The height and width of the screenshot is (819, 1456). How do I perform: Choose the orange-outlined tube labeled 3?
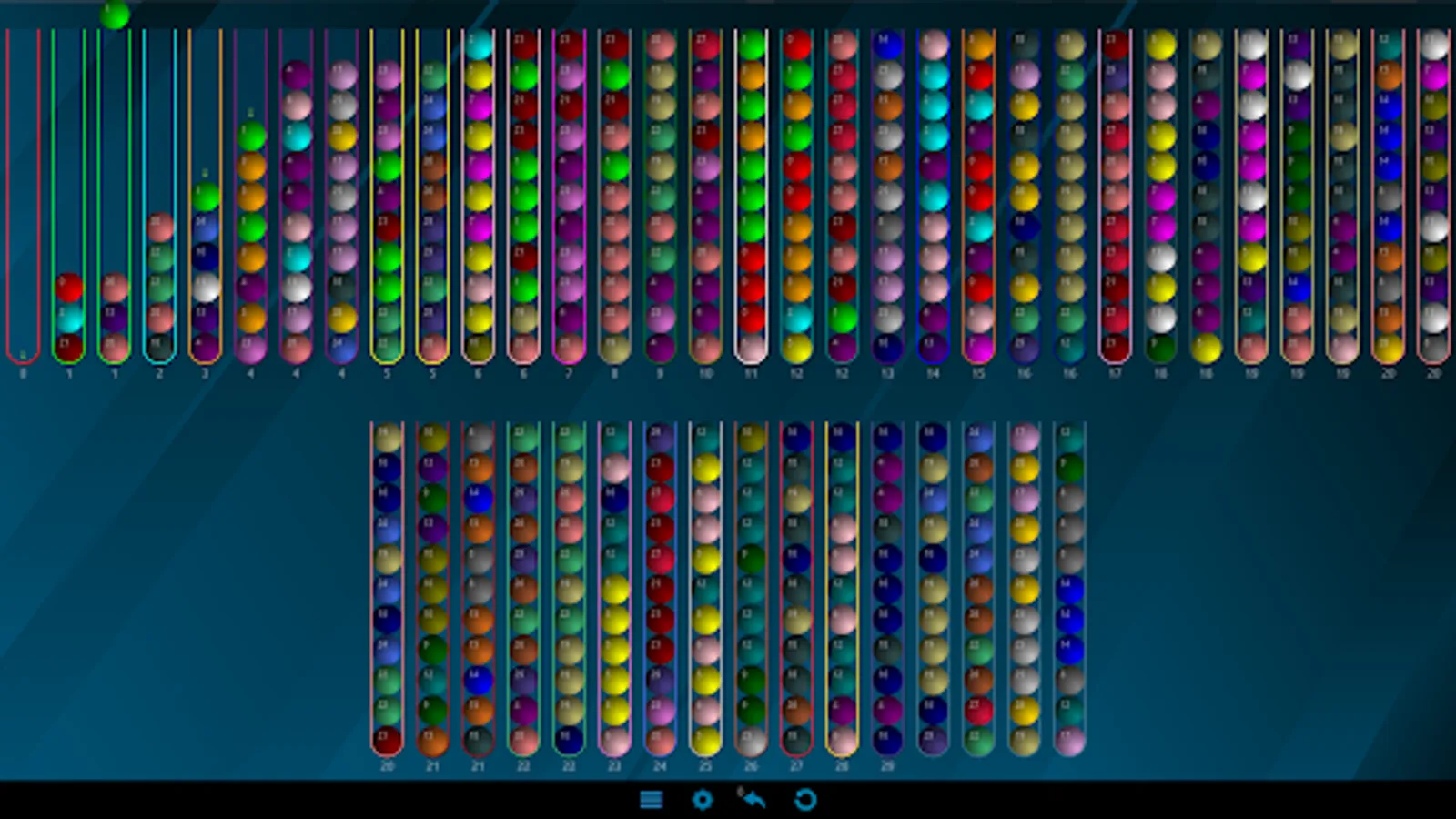tap(206, 197)
